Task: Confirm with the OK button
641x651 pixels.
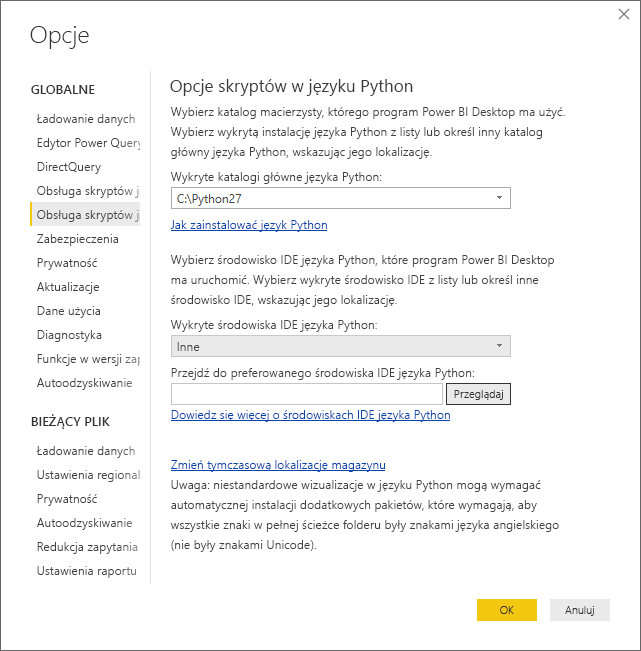Action: click(x=506, y=610)
